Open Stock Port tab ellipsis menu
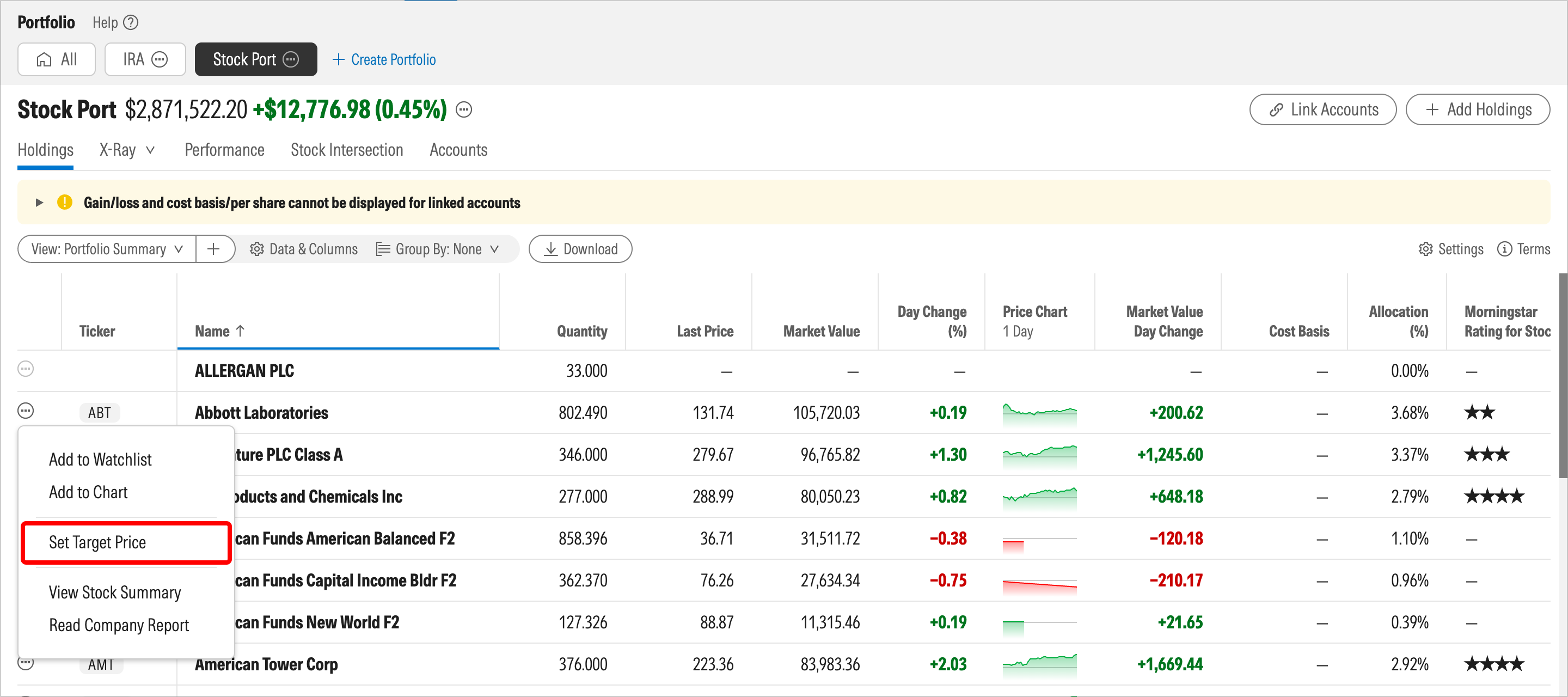 [x=291, y=60]
